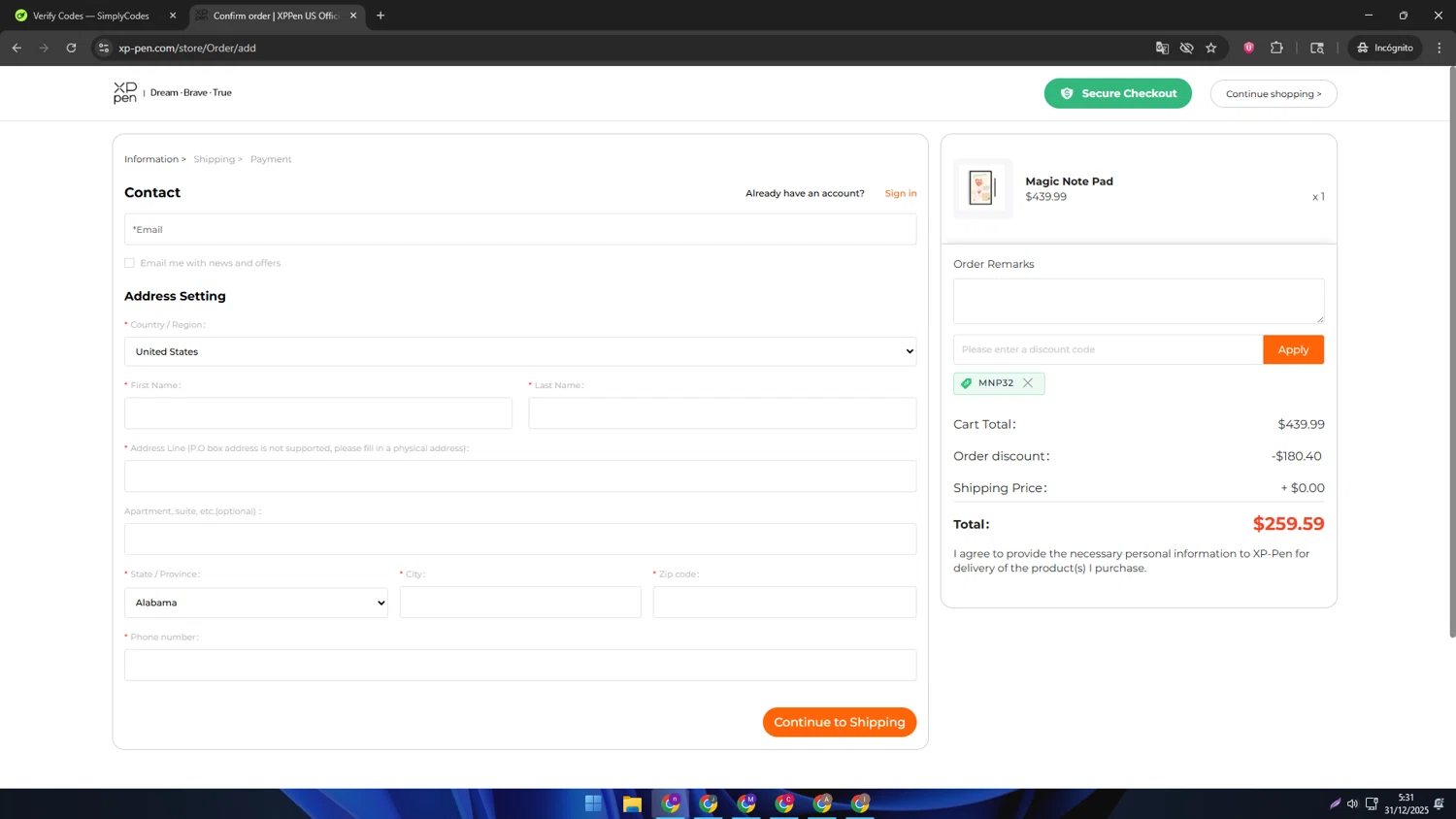
Task: Click the $259.59 total amount
Action: coord(1288,524)
